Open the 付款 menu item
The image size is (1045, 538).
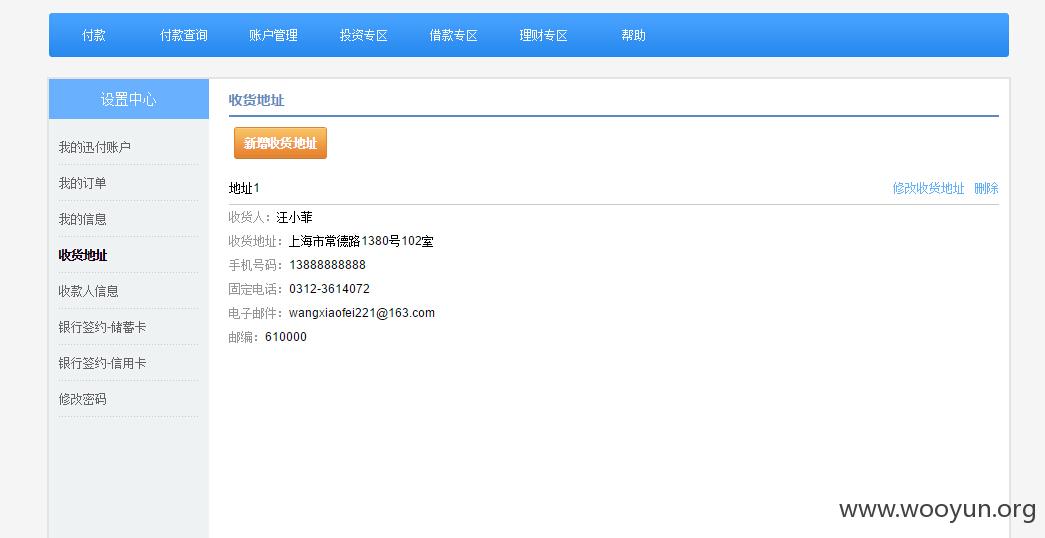coord(93,35)
